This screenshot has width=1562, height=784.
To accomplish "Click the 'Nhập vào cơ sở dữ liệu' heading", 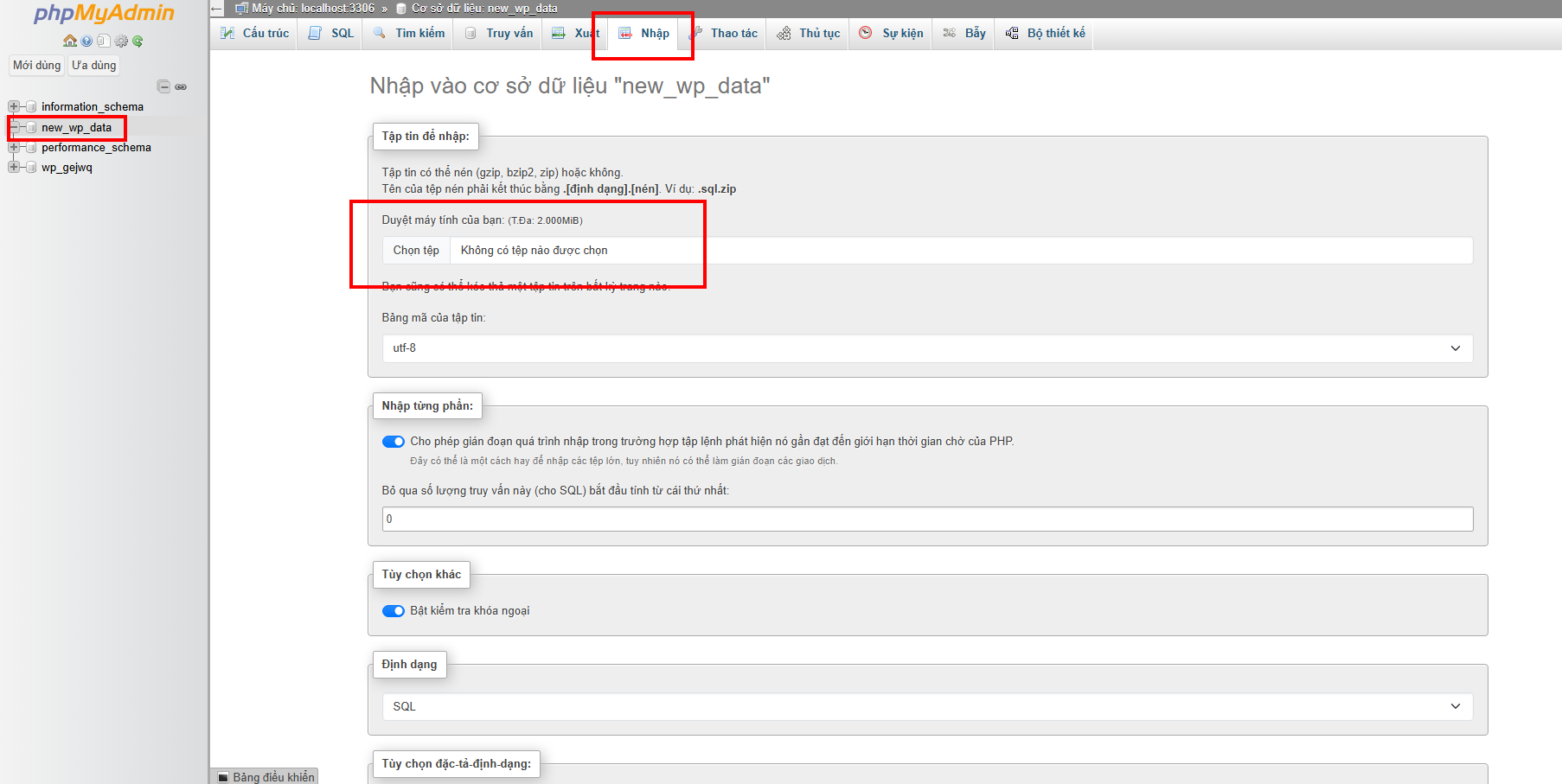I will click(570, 86).
